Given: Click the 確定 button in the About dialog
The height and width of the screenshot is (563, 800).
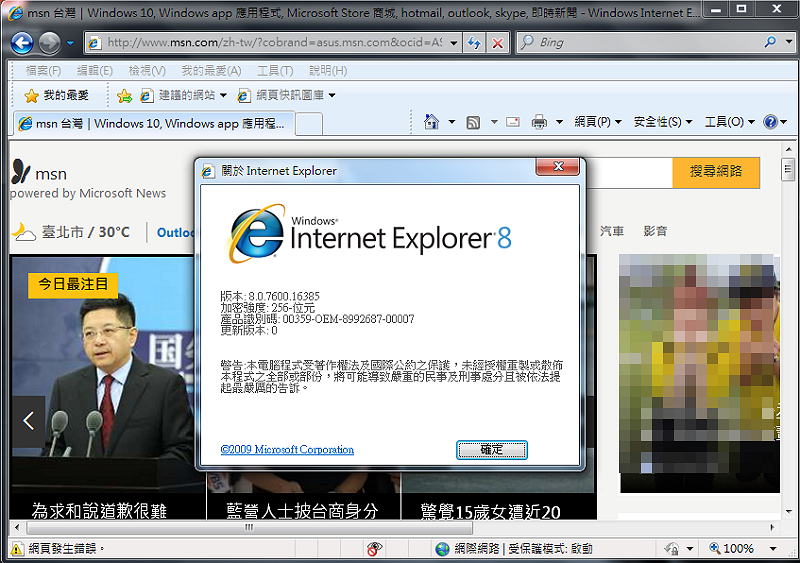Looking at the screenshot, I should click(491, 450).
